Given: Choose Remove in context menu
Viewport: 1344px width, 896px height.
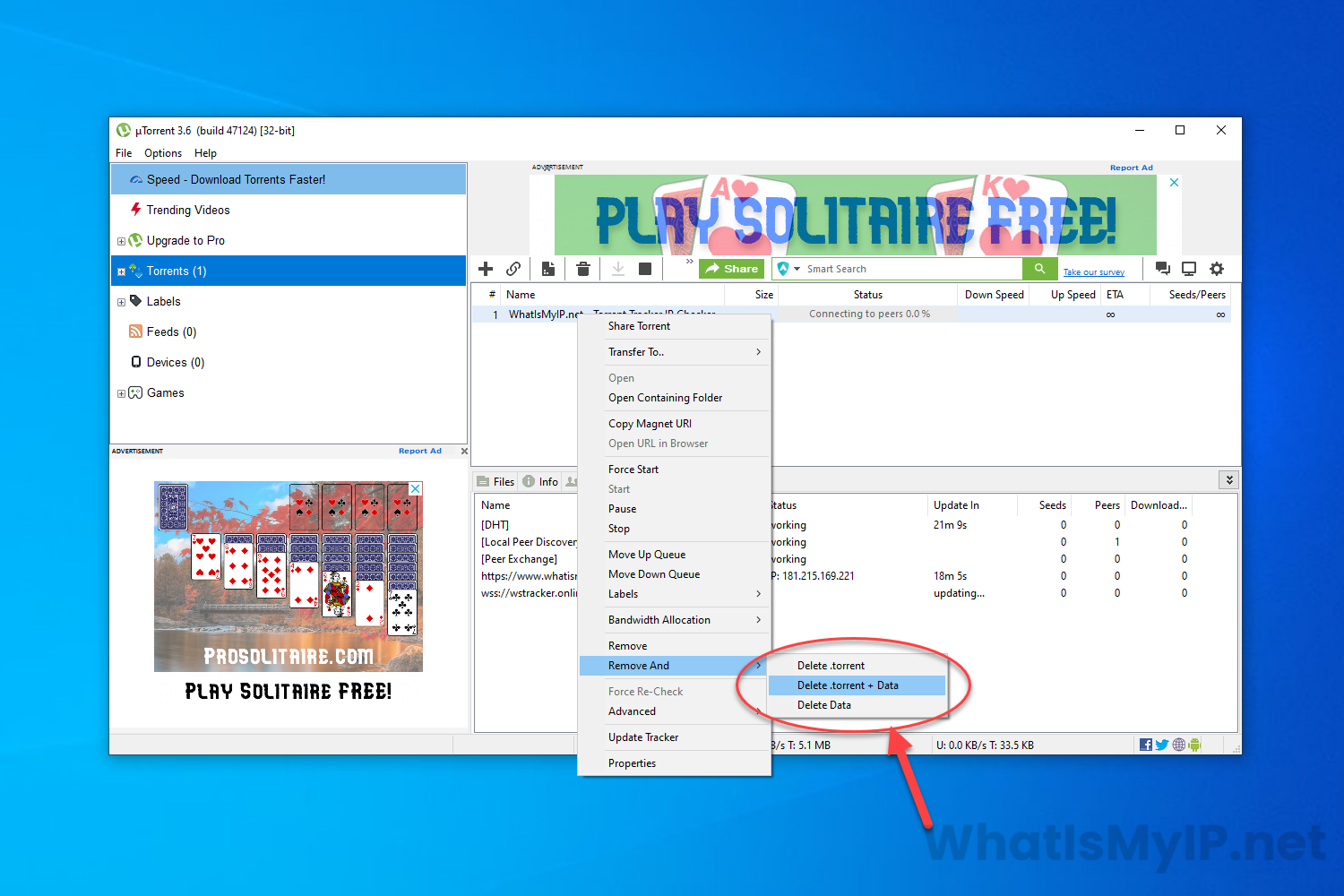Looking at the screenshot, I should click(675, 646).
